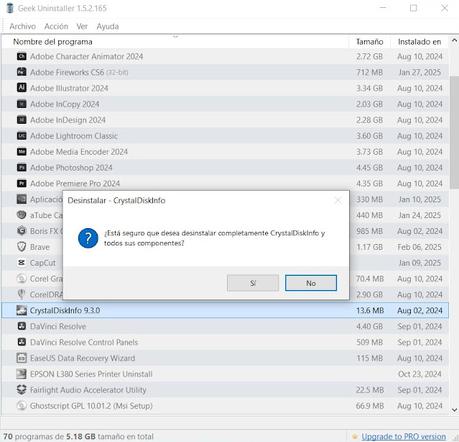Click the Adobe Lightroom Classic icon
459x442 pixels.
pos(21,136)
